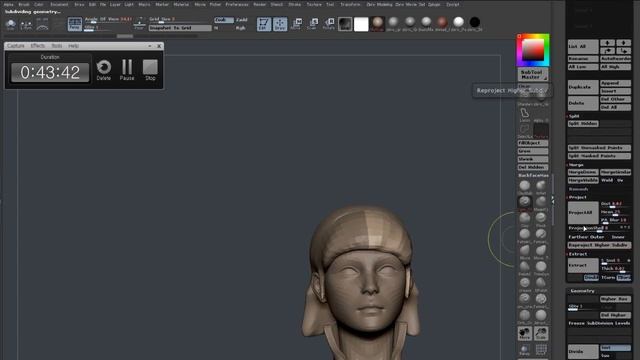Pause the screen recording
The height and width of the screenshot is (360, 640).
[127, 70]
